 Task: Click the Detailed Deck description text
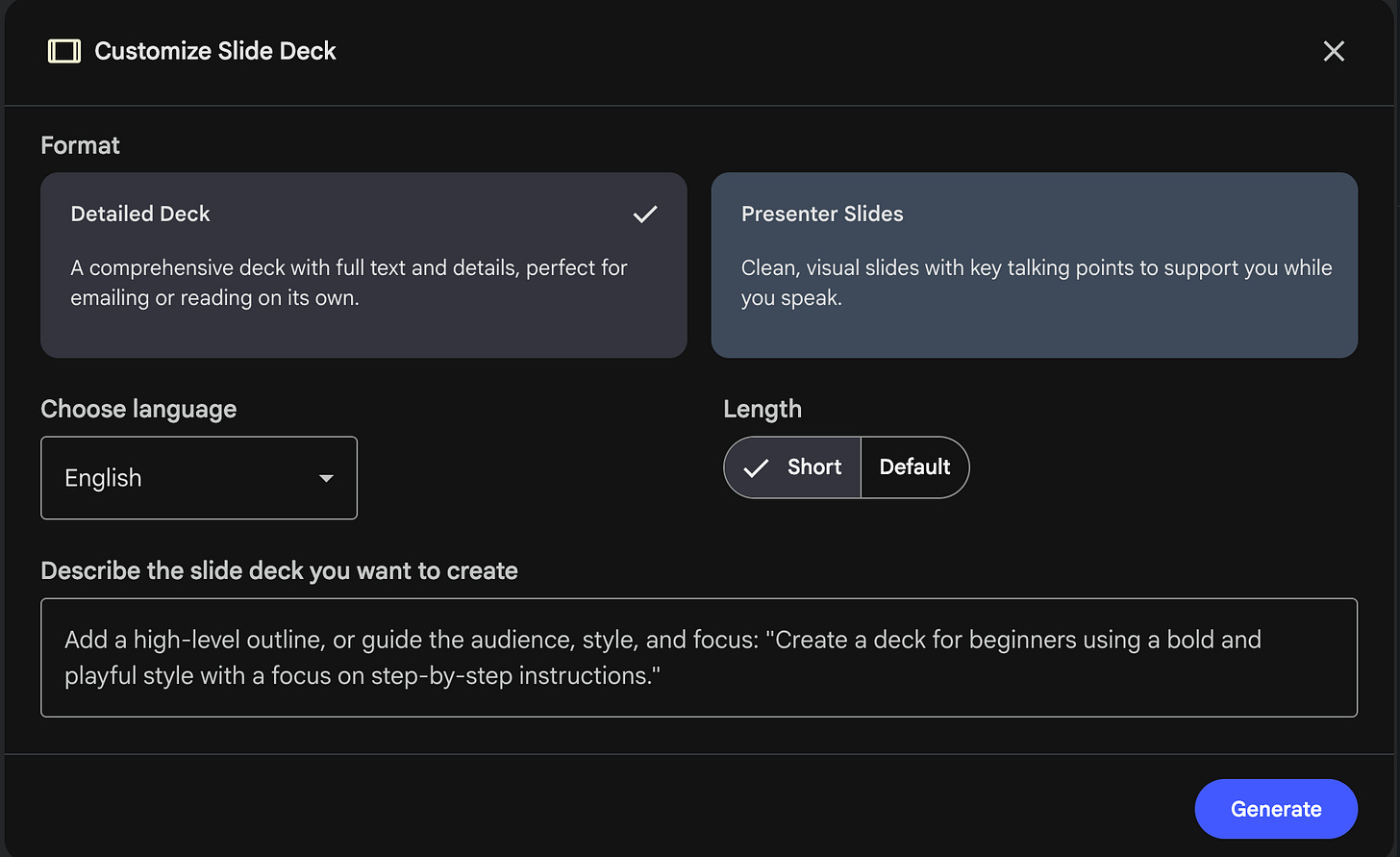348,283
